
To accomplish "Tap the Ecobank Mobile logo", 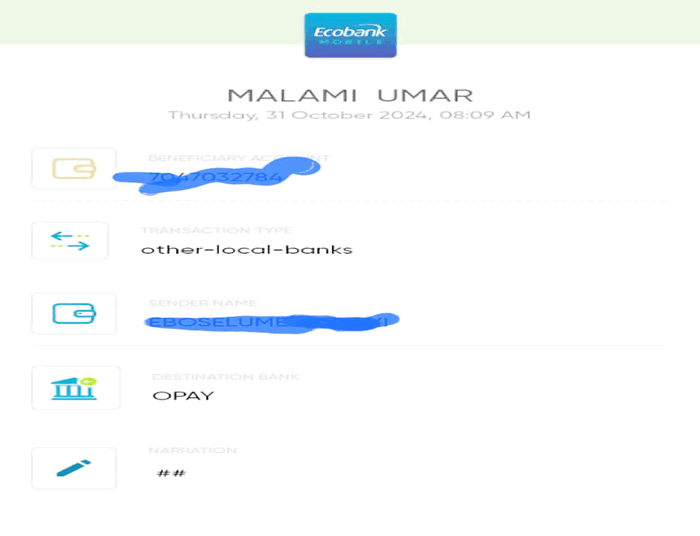I will click(x=350, y=35).
